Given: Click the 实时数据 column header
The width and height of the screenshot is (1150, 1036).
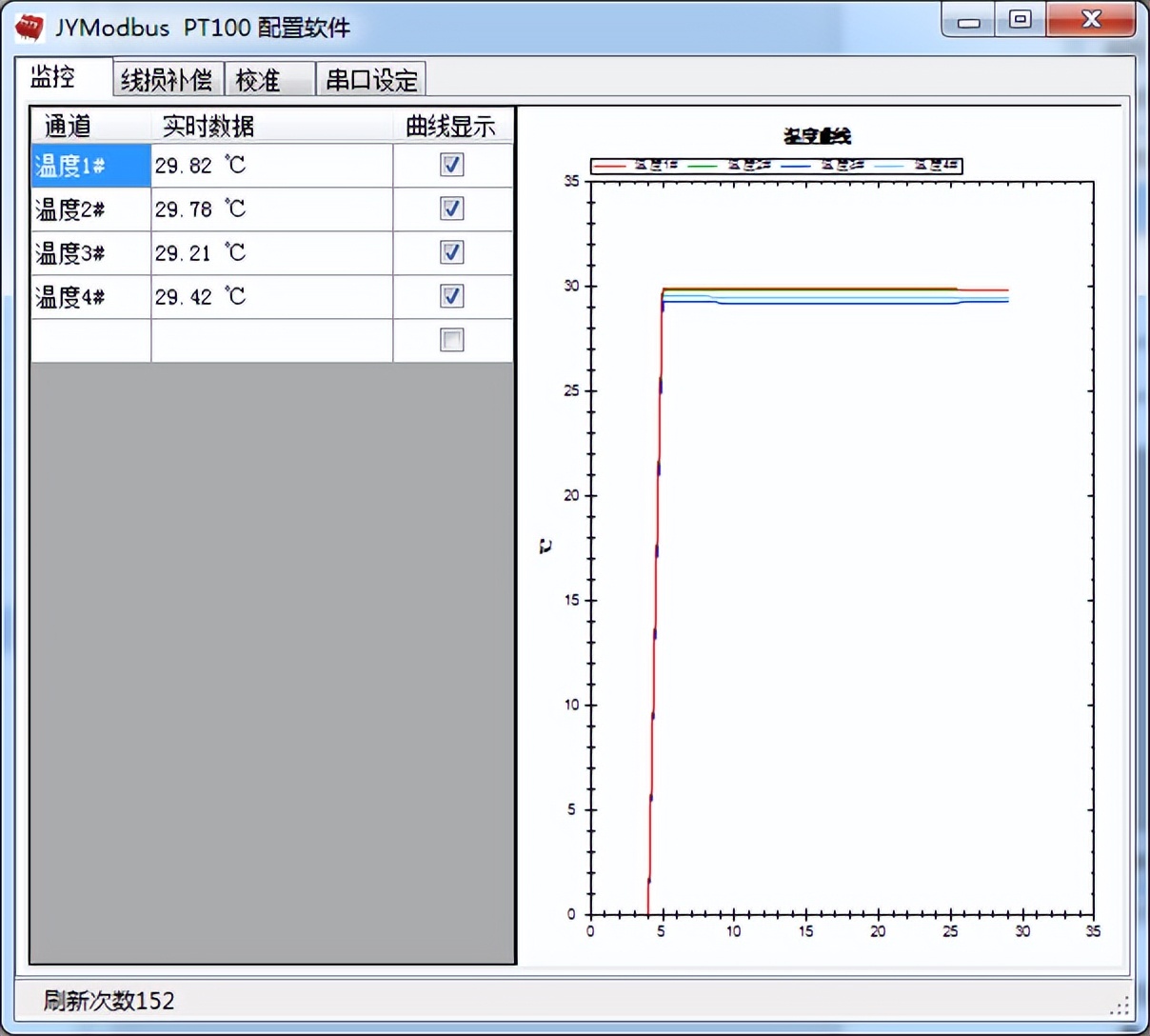Looking at the screenshot, I should point(208,126).
